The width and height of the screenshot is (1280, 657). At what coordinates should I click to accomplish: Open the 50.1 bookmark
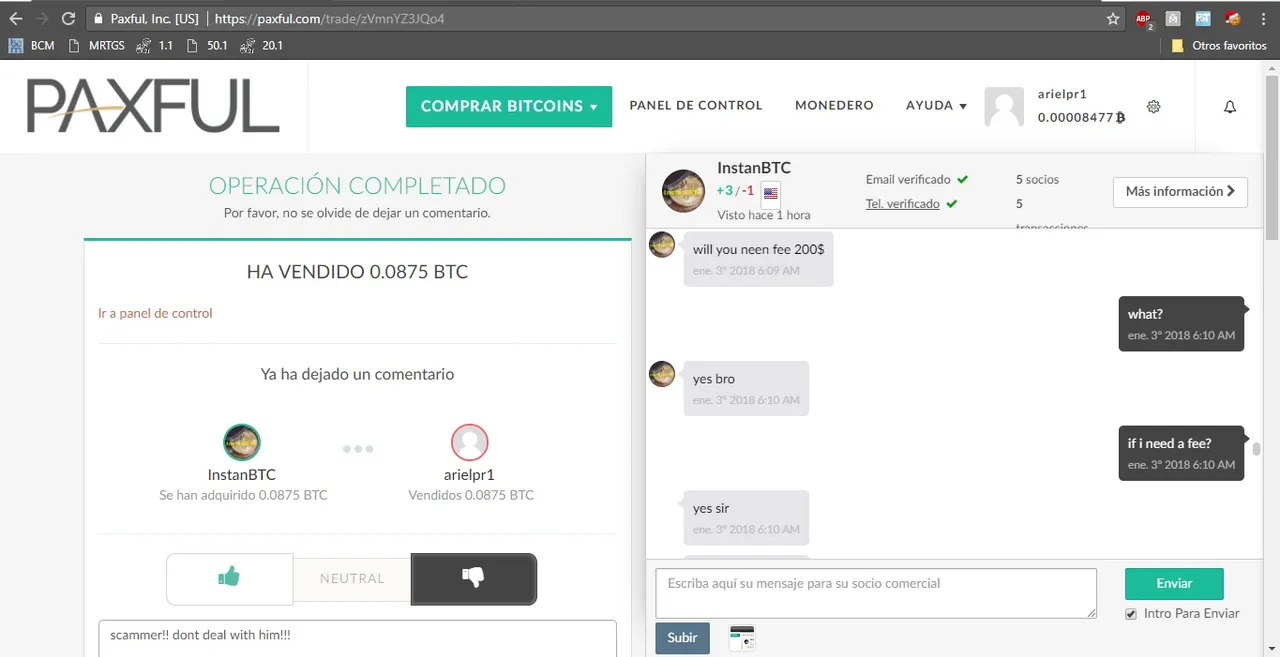[207, 45]
